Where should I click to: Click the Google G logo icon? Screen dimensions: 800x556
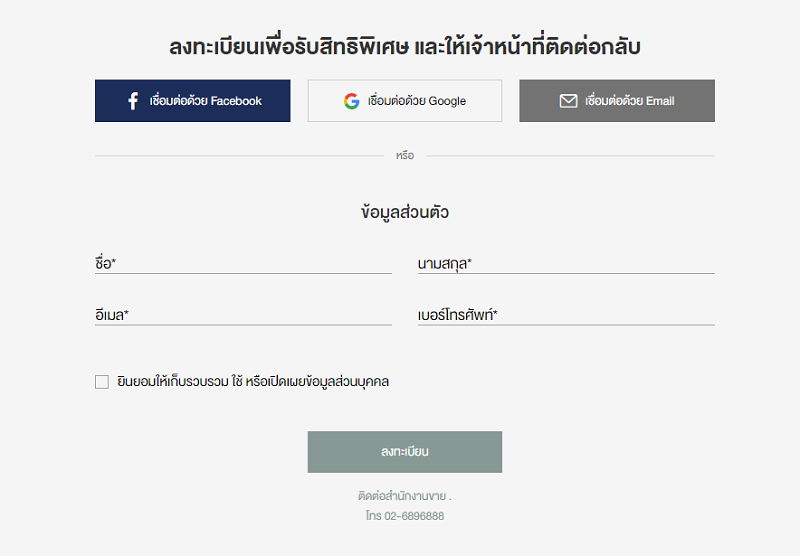(x=352, y=101)
